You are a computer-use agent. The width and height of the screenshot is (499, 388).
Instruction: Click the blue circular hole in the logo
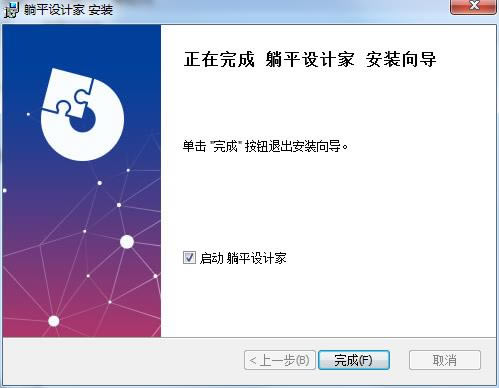[x=83, y=120]
